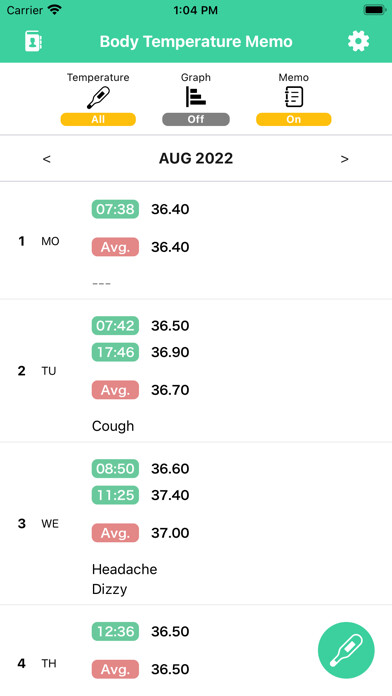Open the 17:46 reading of 36.90

(140, 352)
